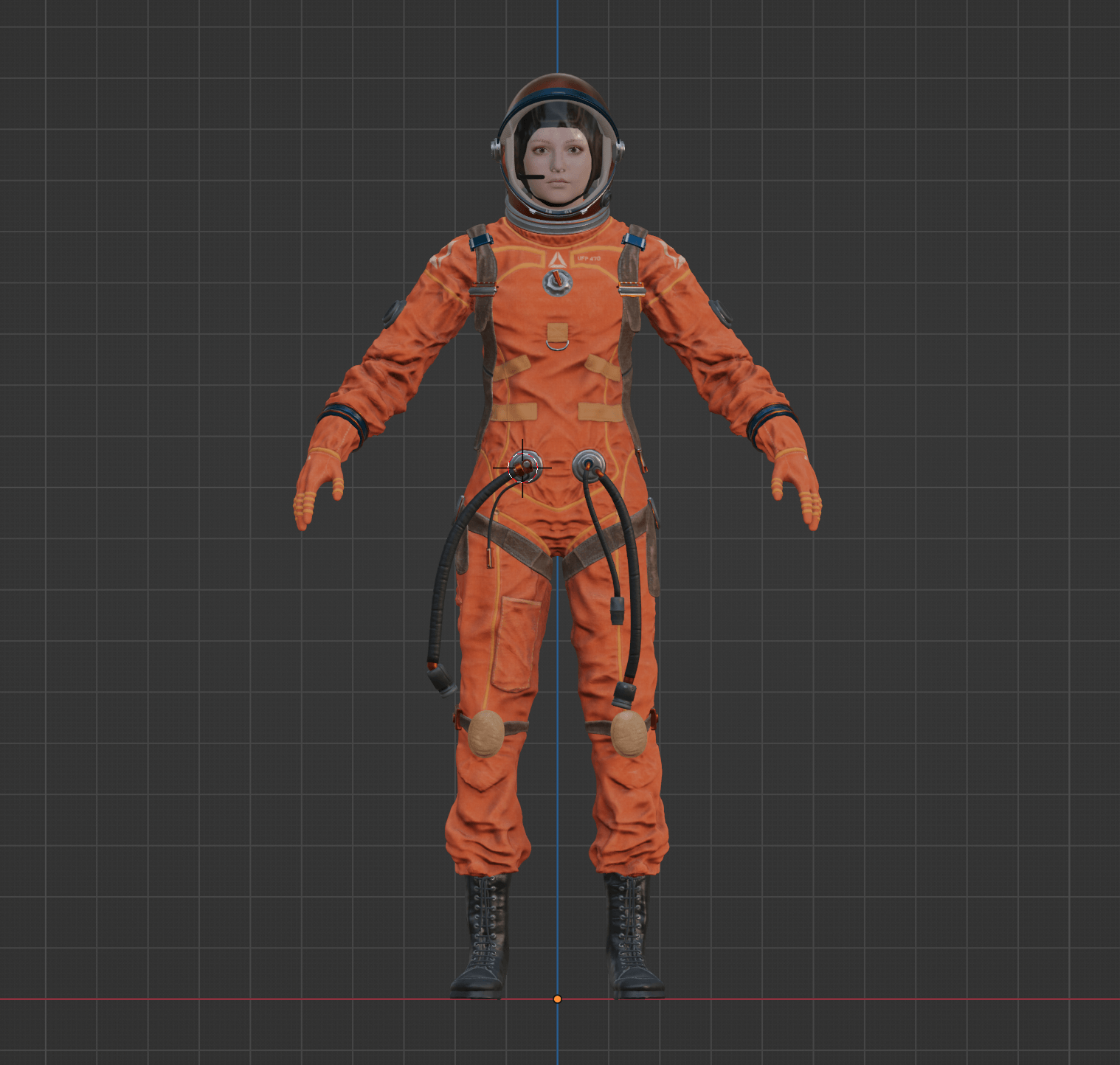Select the tan knee pad on the screen-left leg

pyautogui.click(x=484, y=732)
